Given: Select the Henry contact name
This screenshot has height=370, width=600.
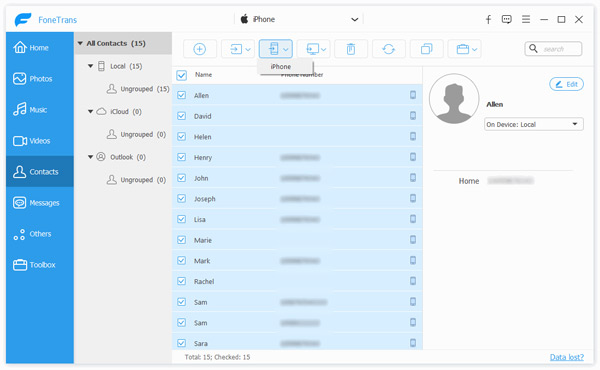Looking at the screenshot, I should (x=203, y=158).
